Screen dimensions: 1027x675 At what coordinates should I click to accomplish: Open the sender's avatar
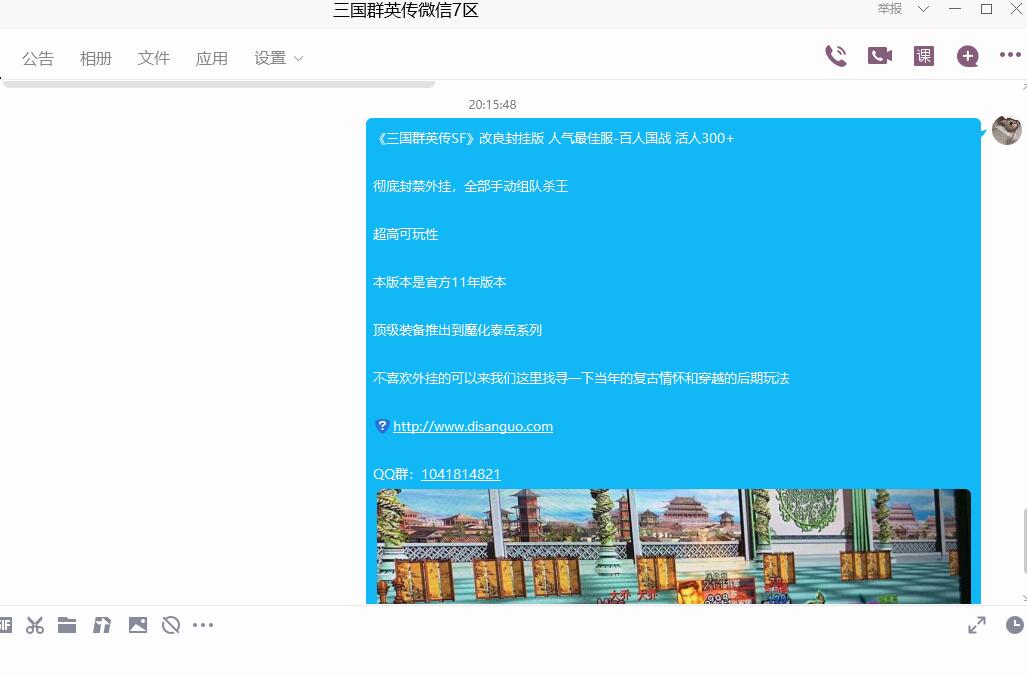(x=1007, y=130)
